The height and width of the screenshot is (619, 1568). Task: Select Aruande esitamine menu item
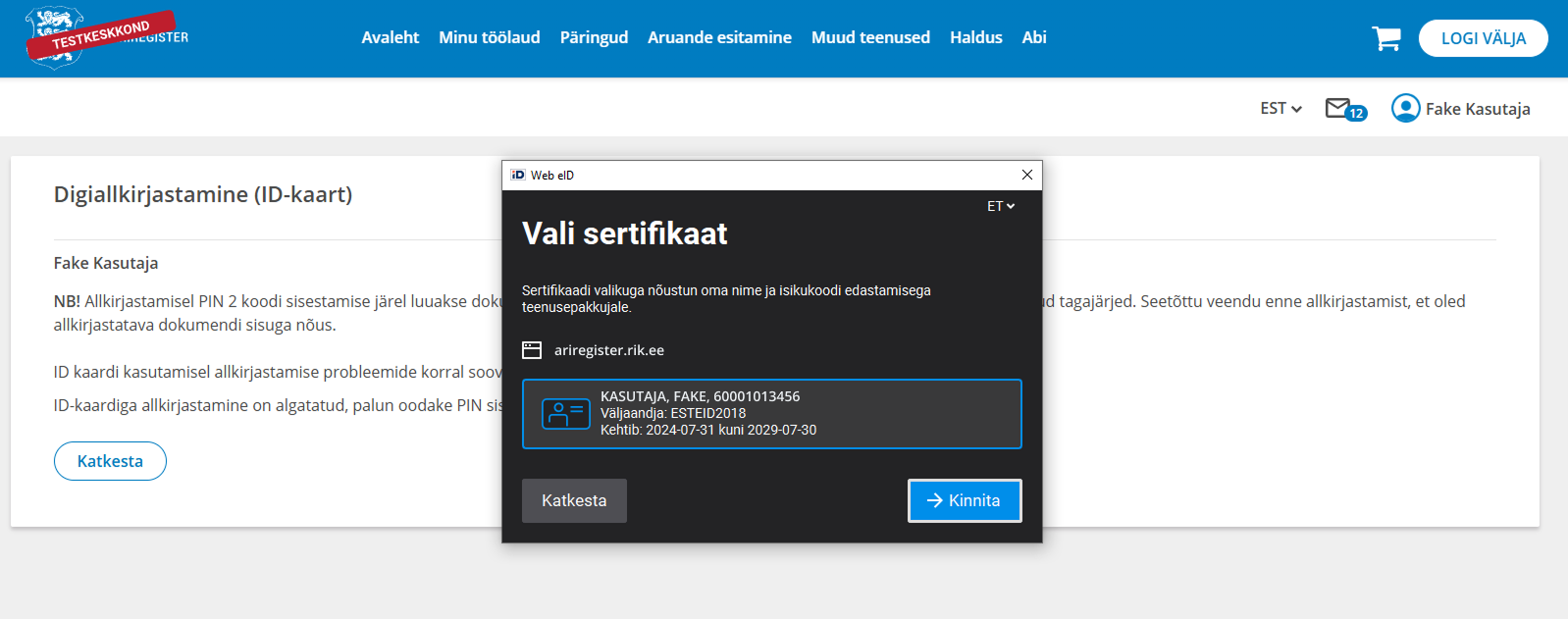[719, 37]
